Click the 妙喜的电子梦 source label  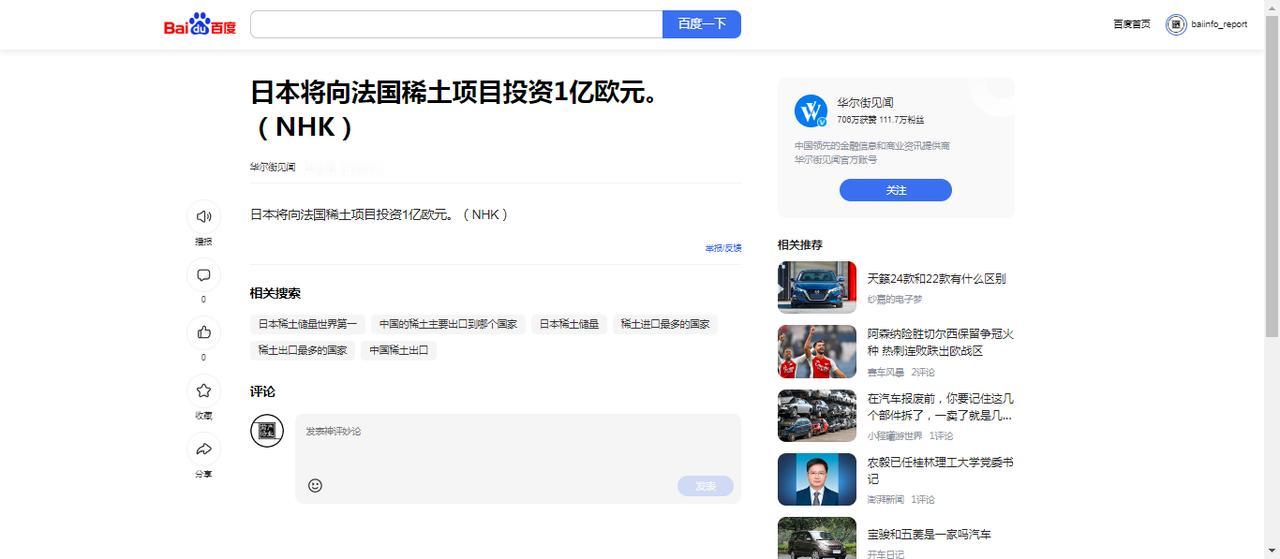[895, 299]
